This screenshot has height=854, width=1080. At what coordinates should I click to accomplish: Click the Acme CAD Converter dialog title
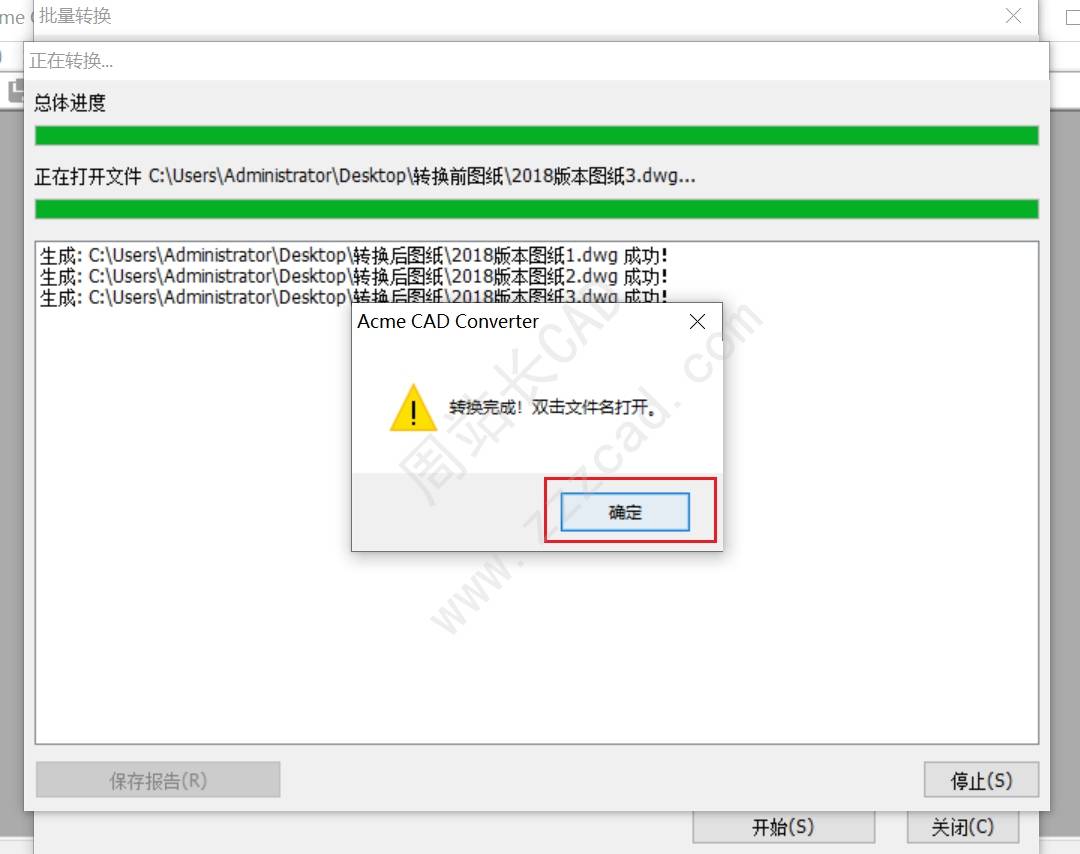pyautogui.click(x=448, y=322)
